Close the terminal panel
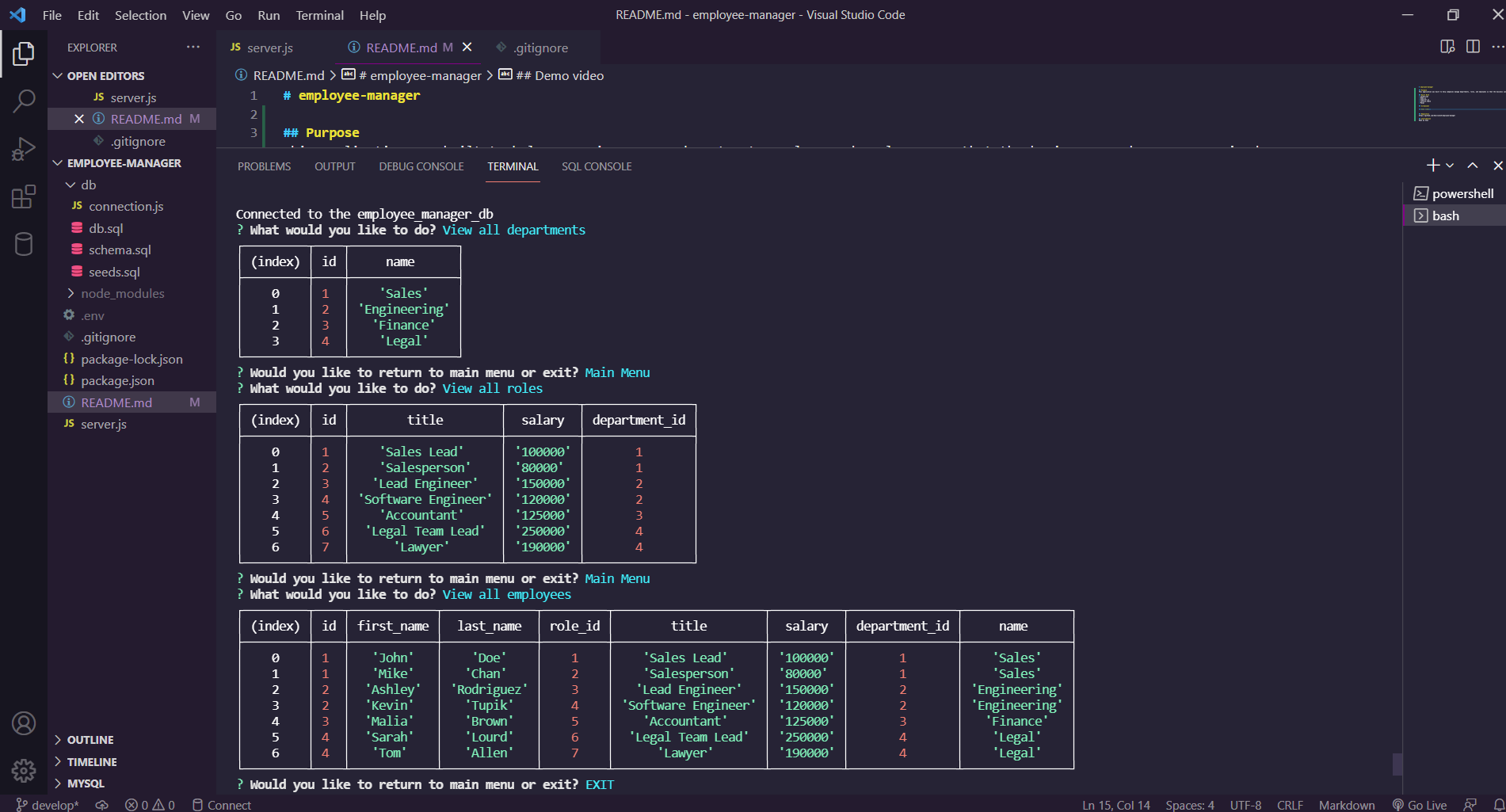Screen dimensions: 1506x812 [1497, 166]
